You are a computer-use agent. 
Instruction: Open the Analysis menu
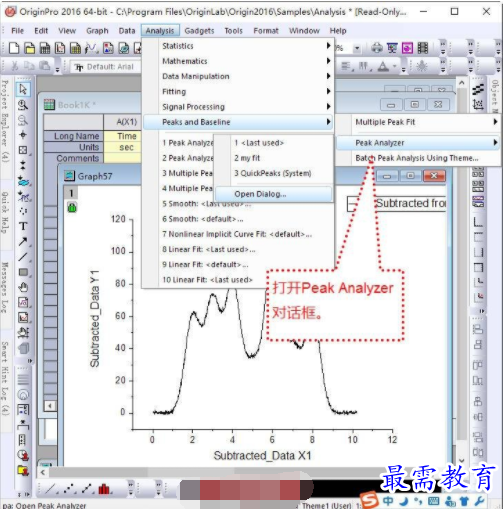[x=160, y=31]
